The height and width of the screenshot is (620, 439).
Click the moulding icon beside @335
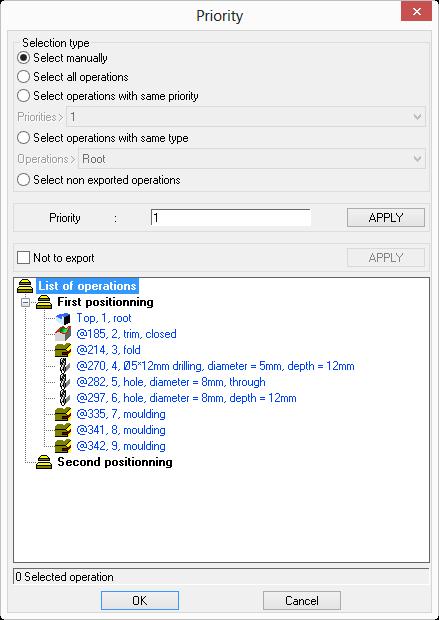coord(63,414)
